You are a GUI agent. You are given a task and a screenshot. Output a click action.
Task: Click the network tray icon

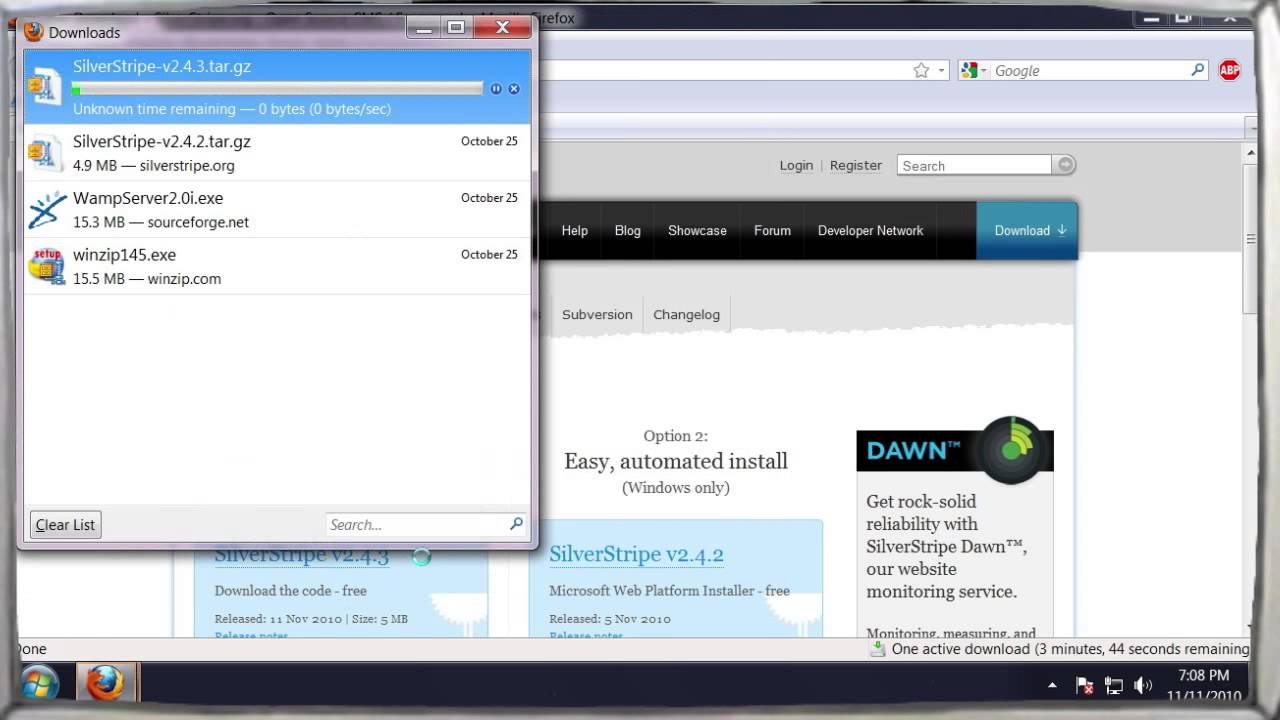1114,685
